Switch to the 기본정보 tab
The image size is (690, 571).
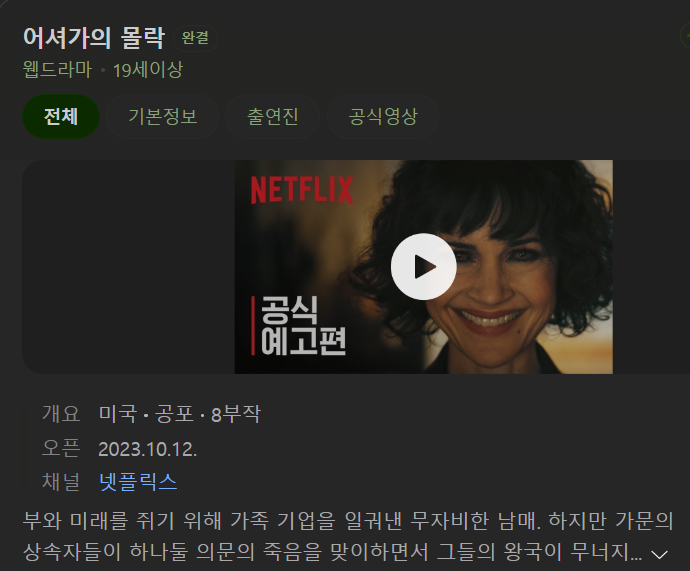pos(162,117)
